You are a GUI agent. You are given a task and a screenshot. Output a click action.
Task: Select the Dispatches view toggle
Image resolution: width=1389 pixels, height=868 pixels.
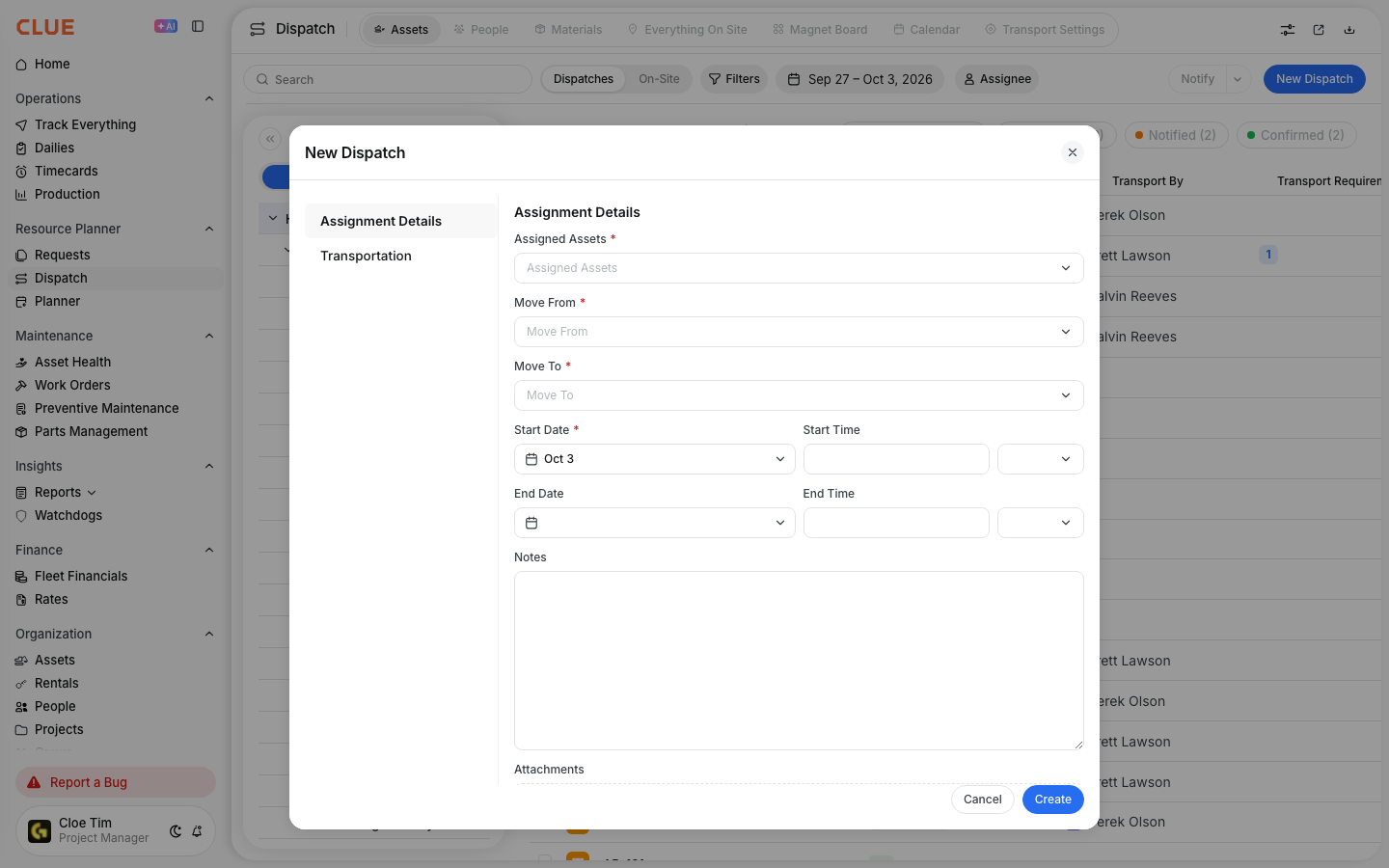(x=584, y=79)
